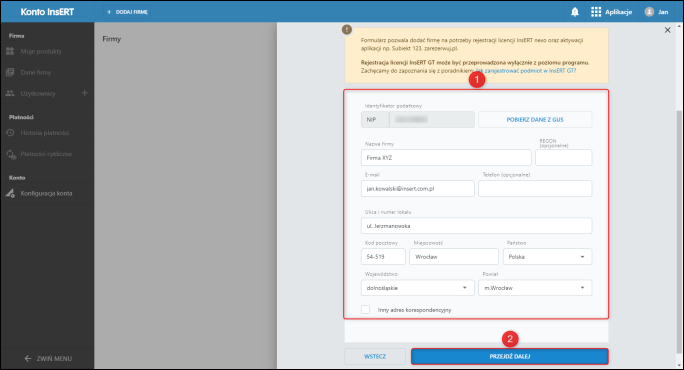The width and height of the screenshot is (684, 370).
Task: Open notifications bell icon
Action: pos(575,12)
